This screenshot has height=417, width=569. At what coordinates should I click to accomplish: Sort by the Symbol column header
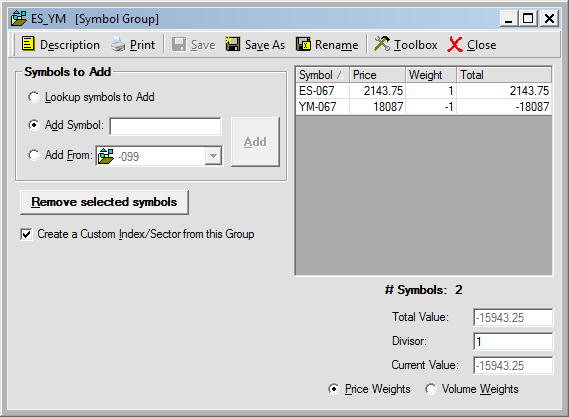tap(322, 75)
